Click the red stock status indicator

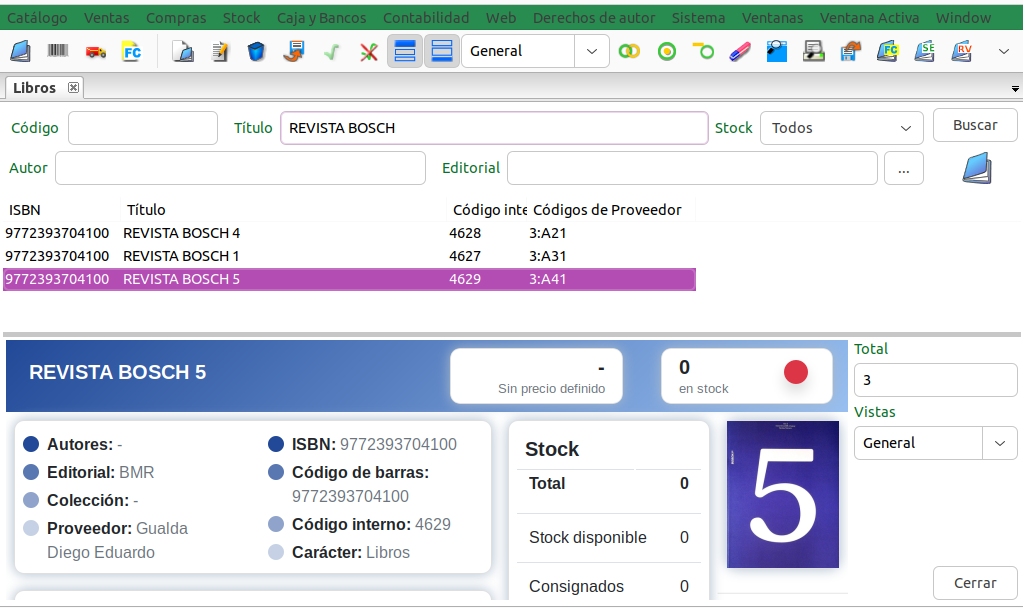[795, 372]
